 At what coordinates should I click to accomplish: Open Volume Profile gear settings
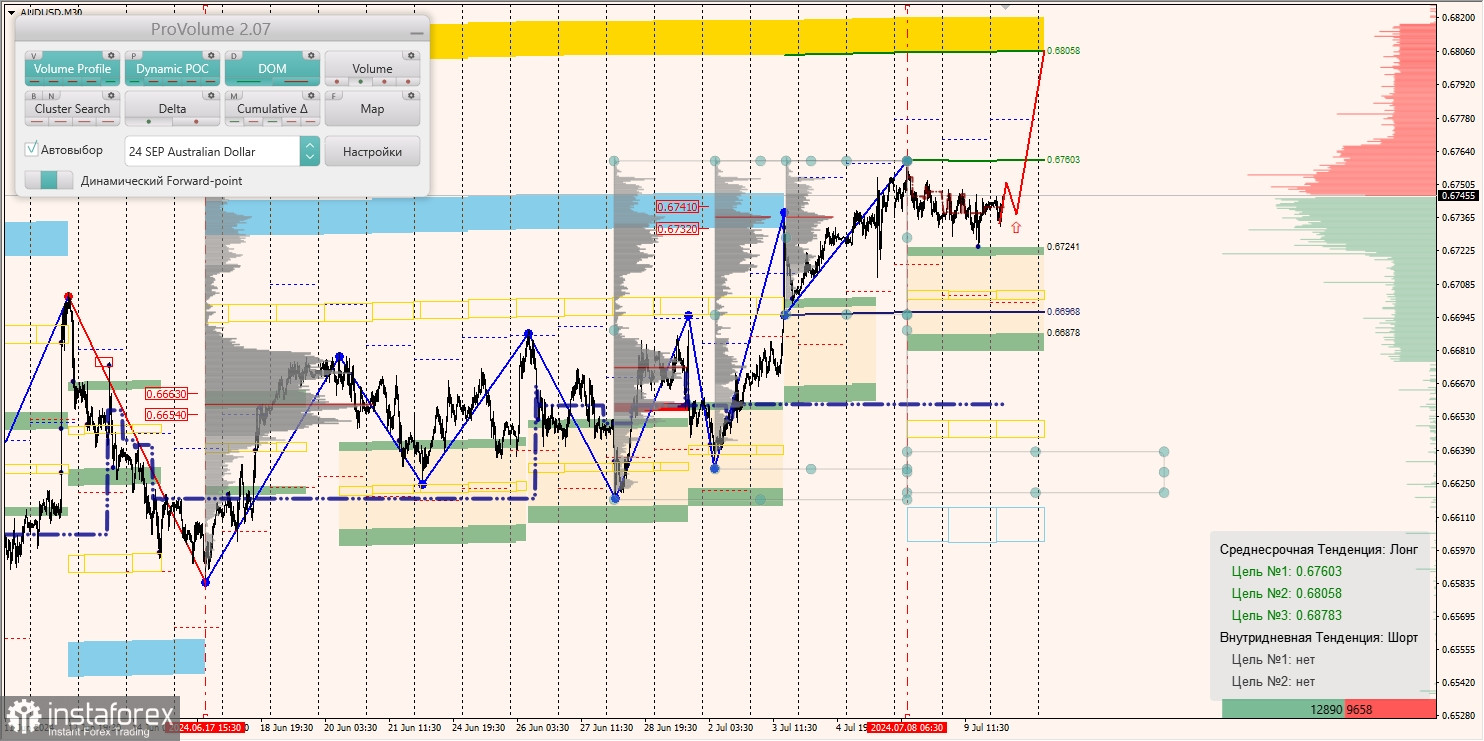point(111,55)
